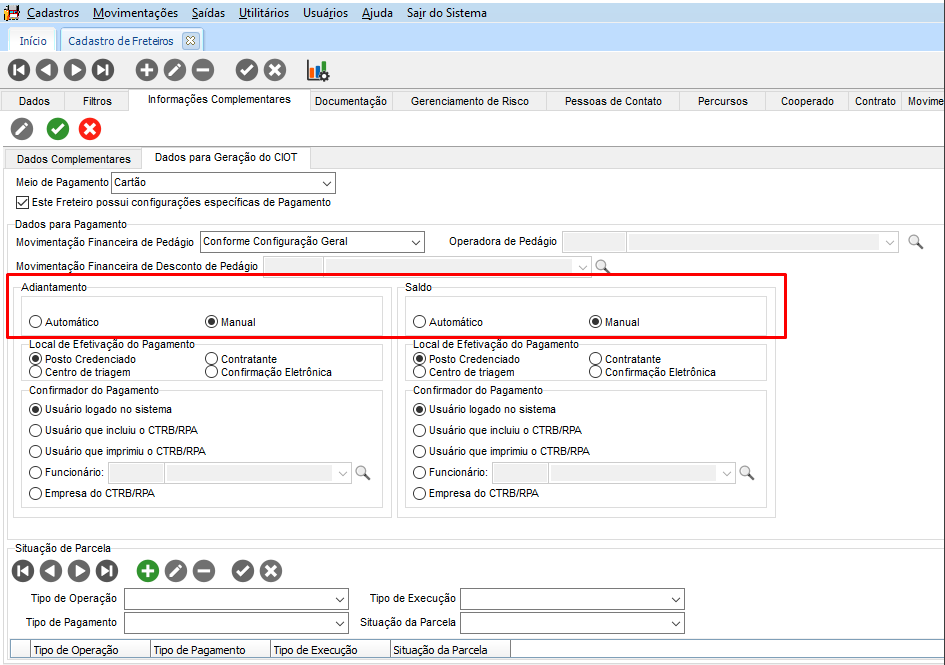Open the Movimentação Financeira de Pedágio dropdown

click(x=416, y=242)
